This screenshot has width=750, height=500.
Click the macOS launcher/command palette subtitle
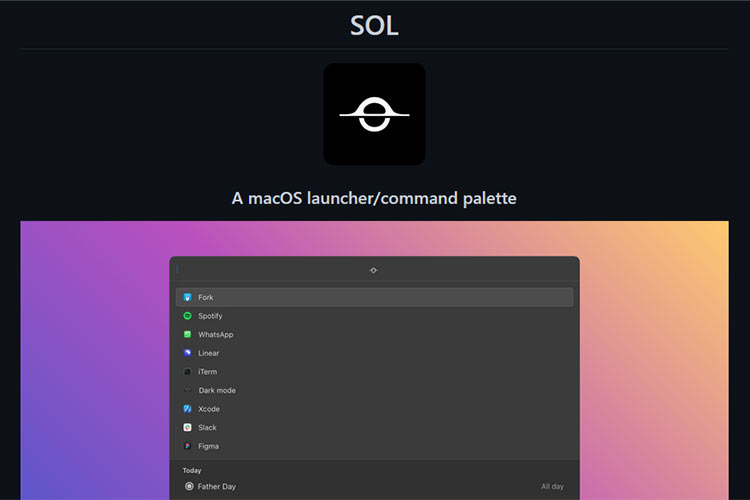tap(374, 198)
